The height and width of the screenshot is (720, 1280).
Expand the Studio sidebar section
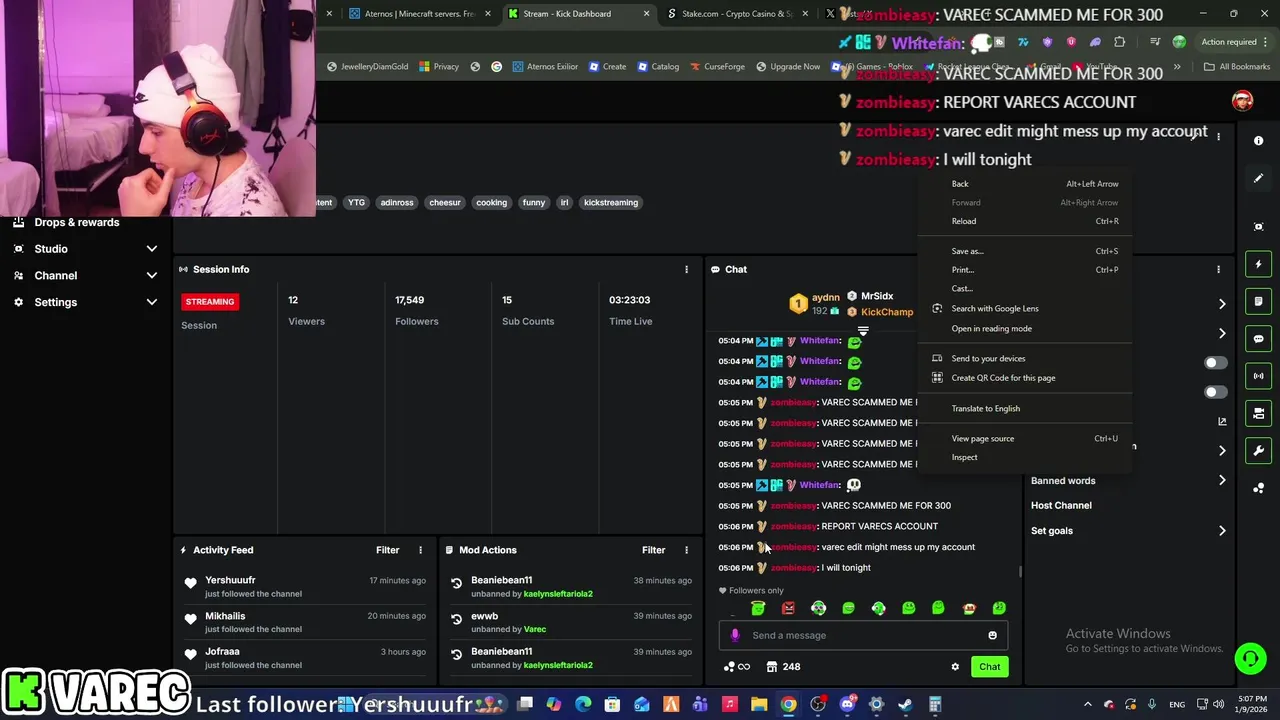pyautogui.click(x=152, y=249)
